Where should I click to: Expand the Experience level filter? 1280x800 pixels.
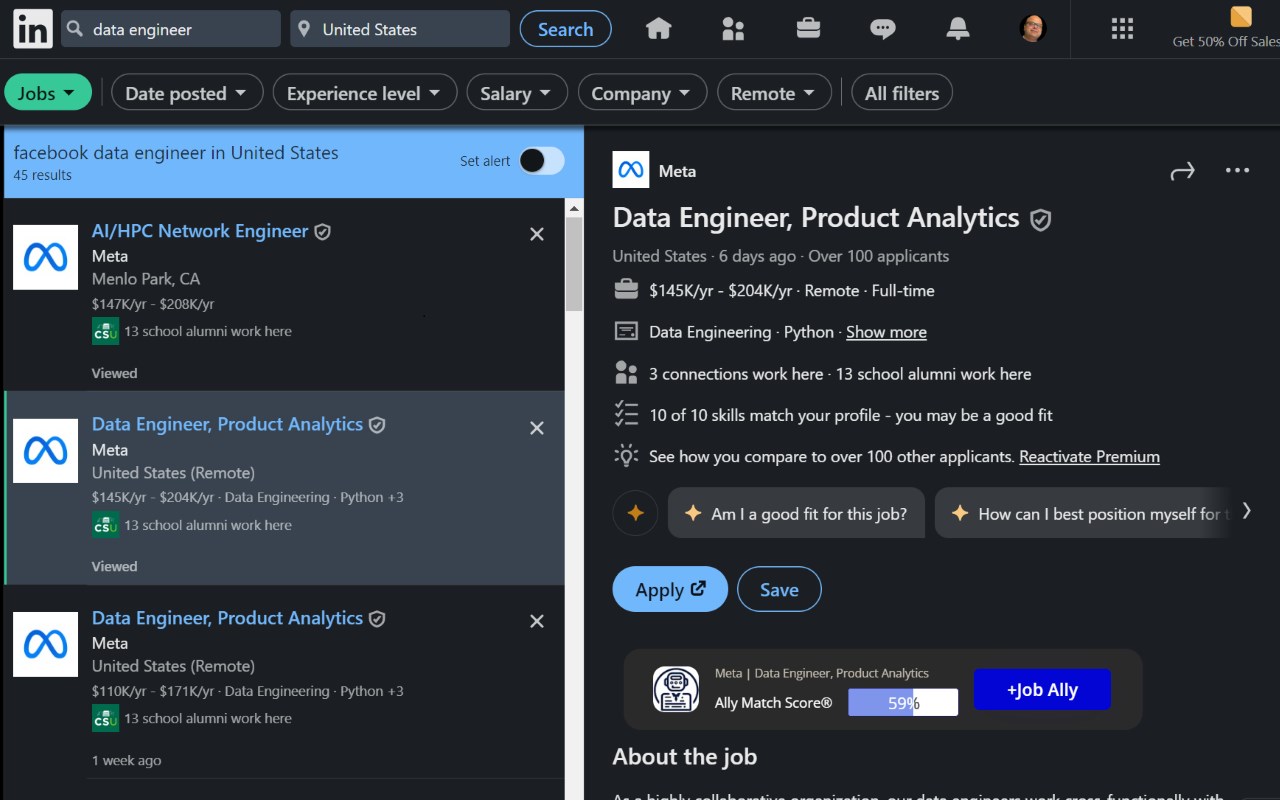tap(365, 93)
